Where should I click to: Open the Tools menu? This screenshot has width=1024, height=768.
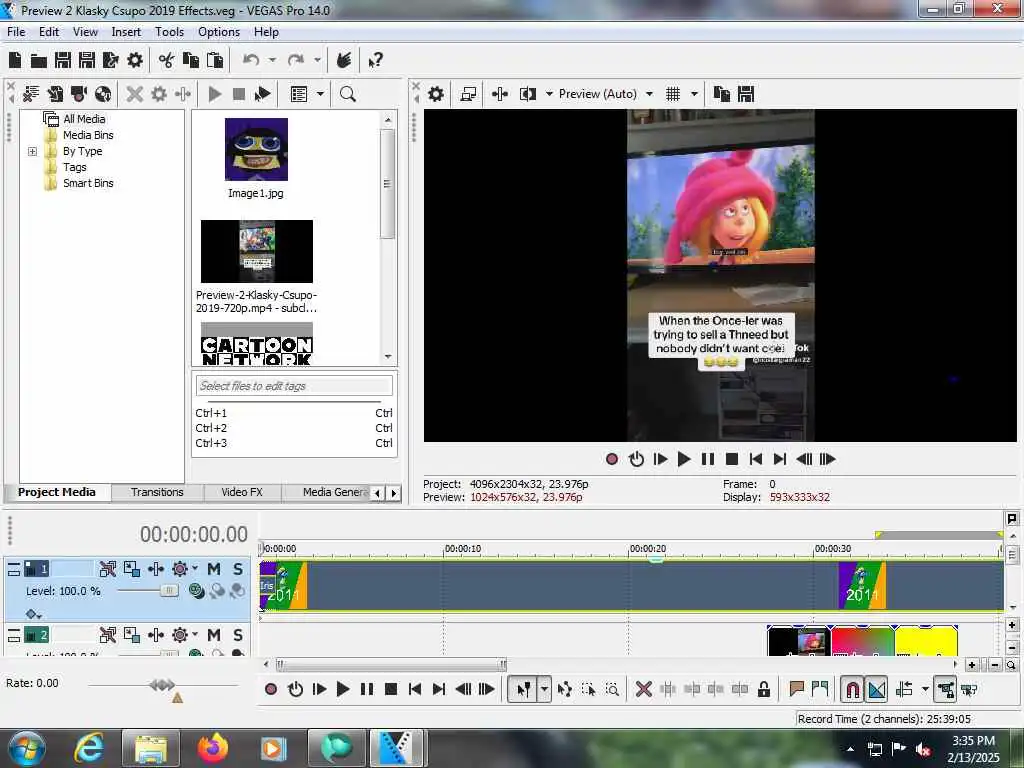[x=169, y=32]
